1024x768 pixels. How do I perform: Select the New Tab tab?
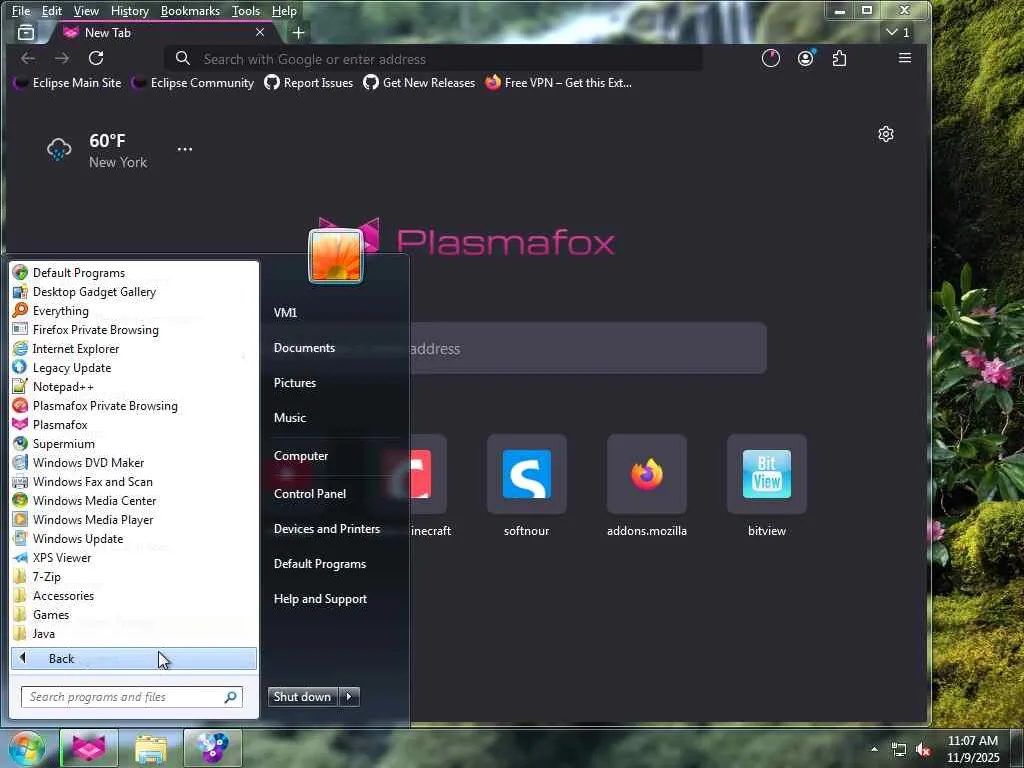click(163, 32)
